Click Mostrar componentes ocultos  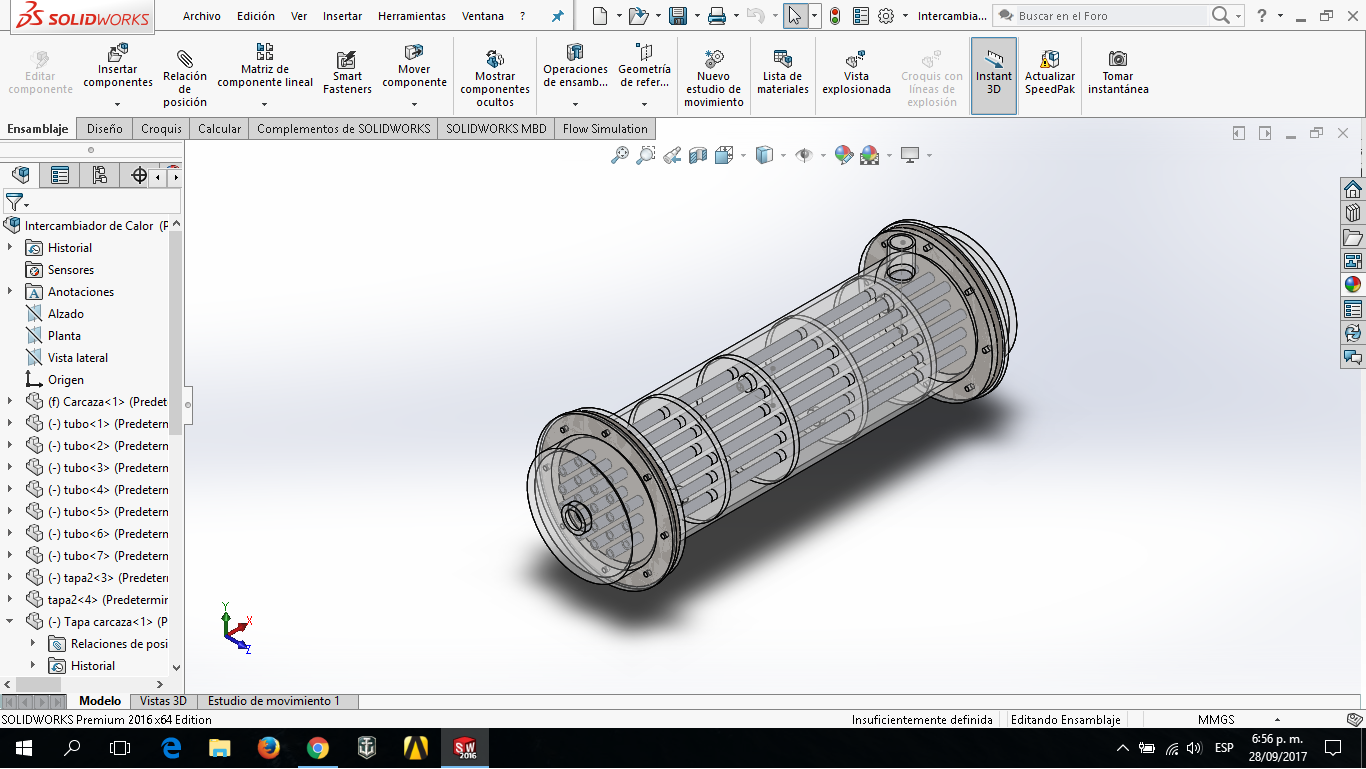[x=495, y=78]
